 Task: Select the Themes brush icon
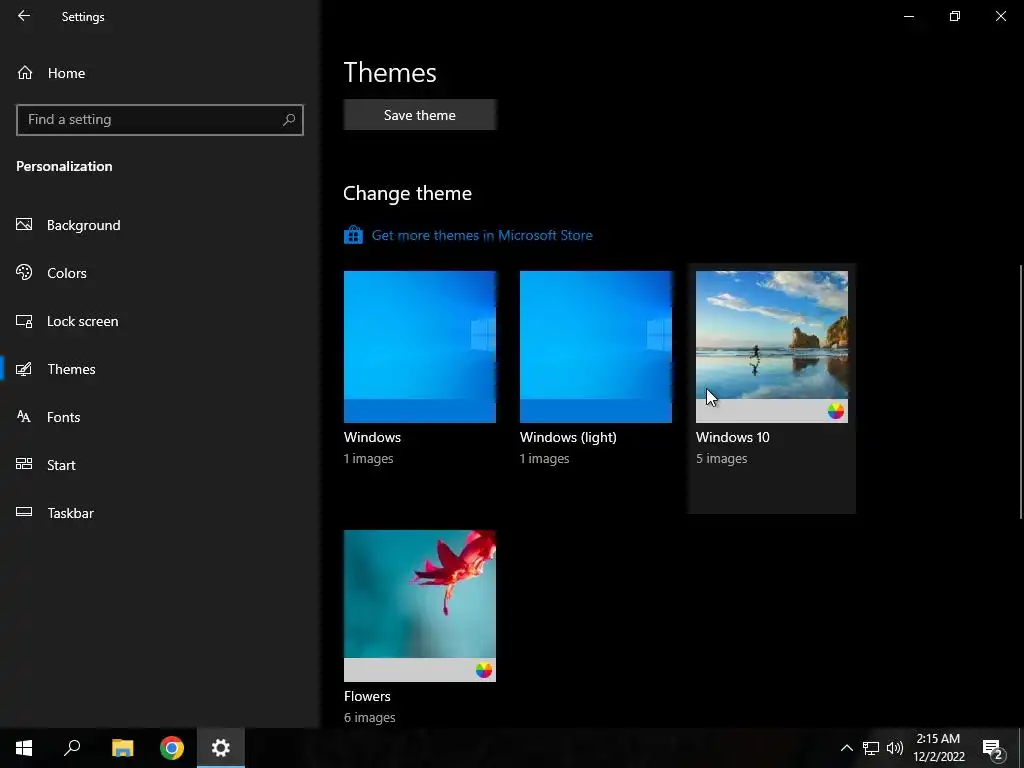tap(24, 369)
